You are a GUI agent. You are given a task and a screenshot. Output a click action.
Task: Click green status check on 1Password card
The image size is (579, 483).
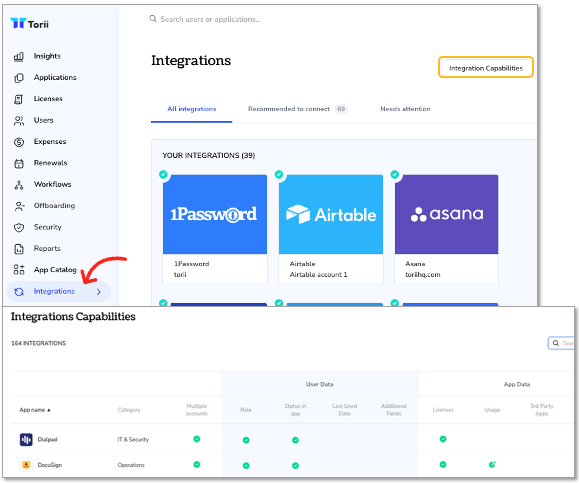(163, 174)
